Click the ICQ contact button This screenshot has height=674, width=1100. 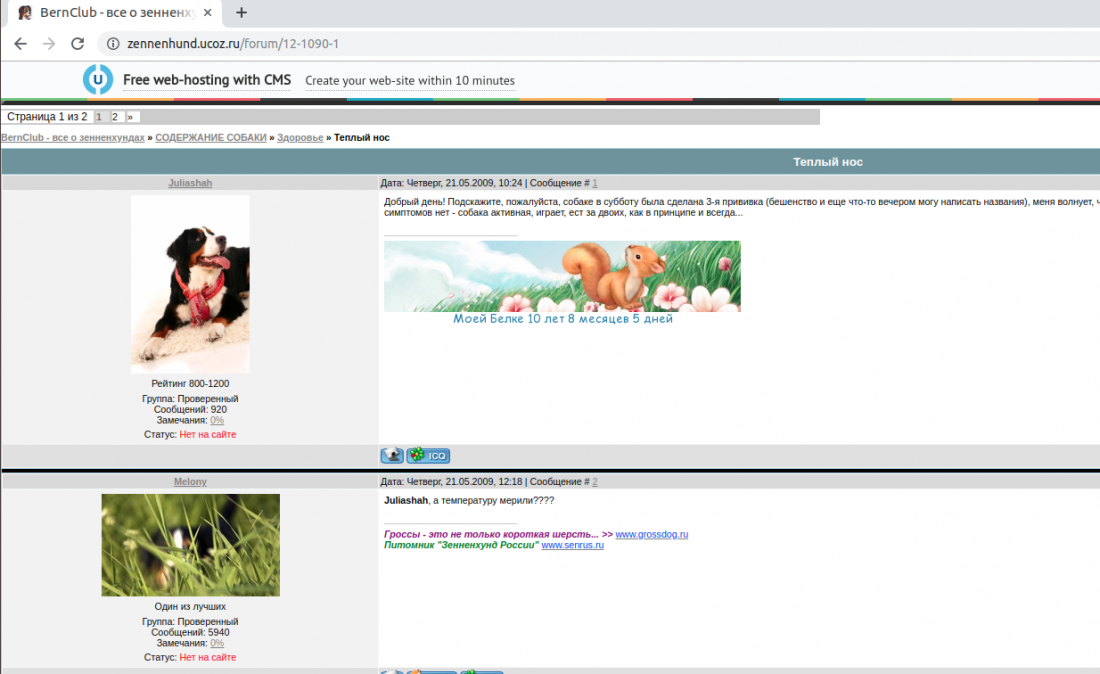(x=429, y=455)
